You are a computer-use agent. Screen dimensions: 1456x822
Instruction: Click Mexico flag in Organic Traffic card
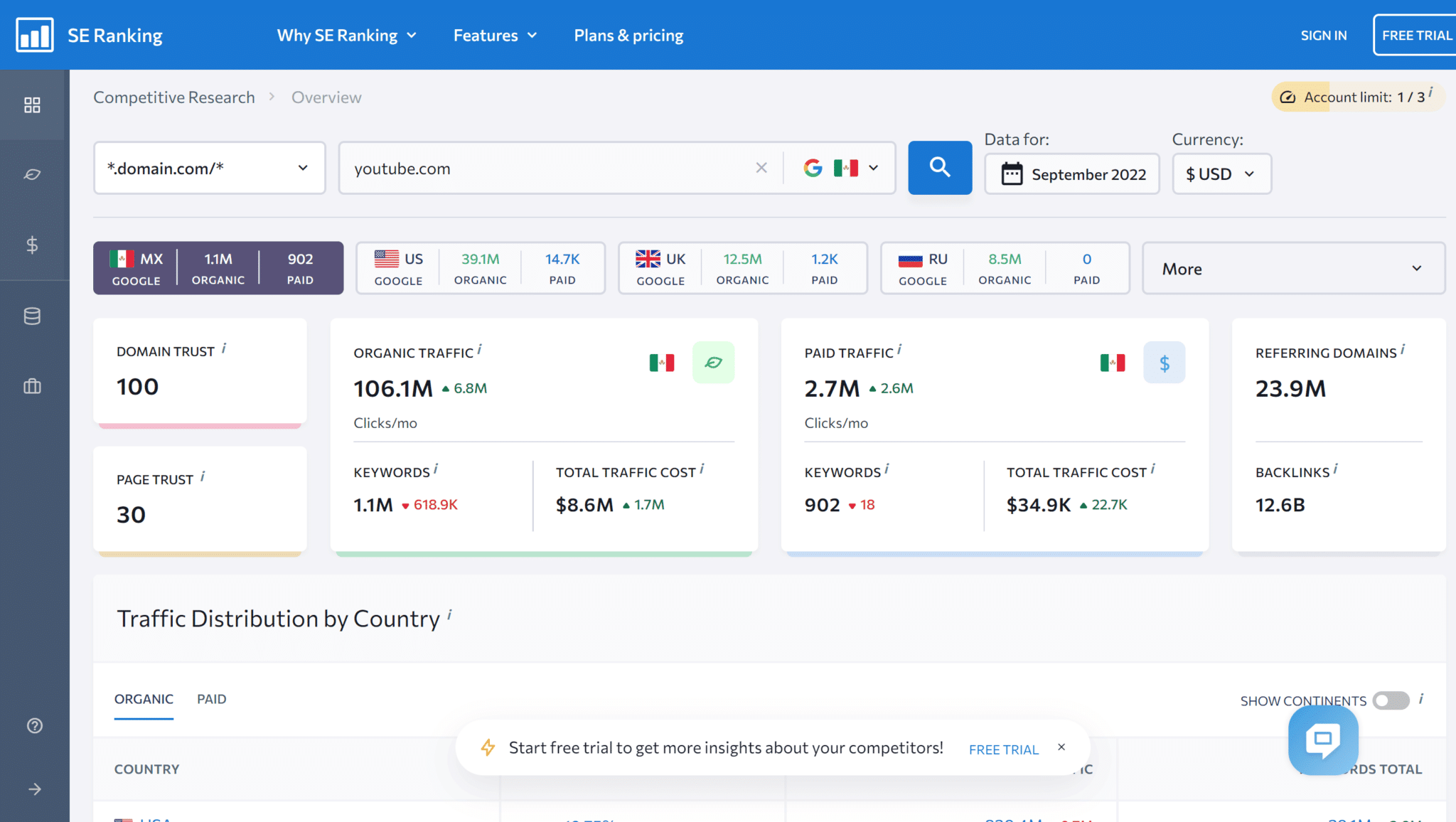pyautogui.click(x=662, y=363)
